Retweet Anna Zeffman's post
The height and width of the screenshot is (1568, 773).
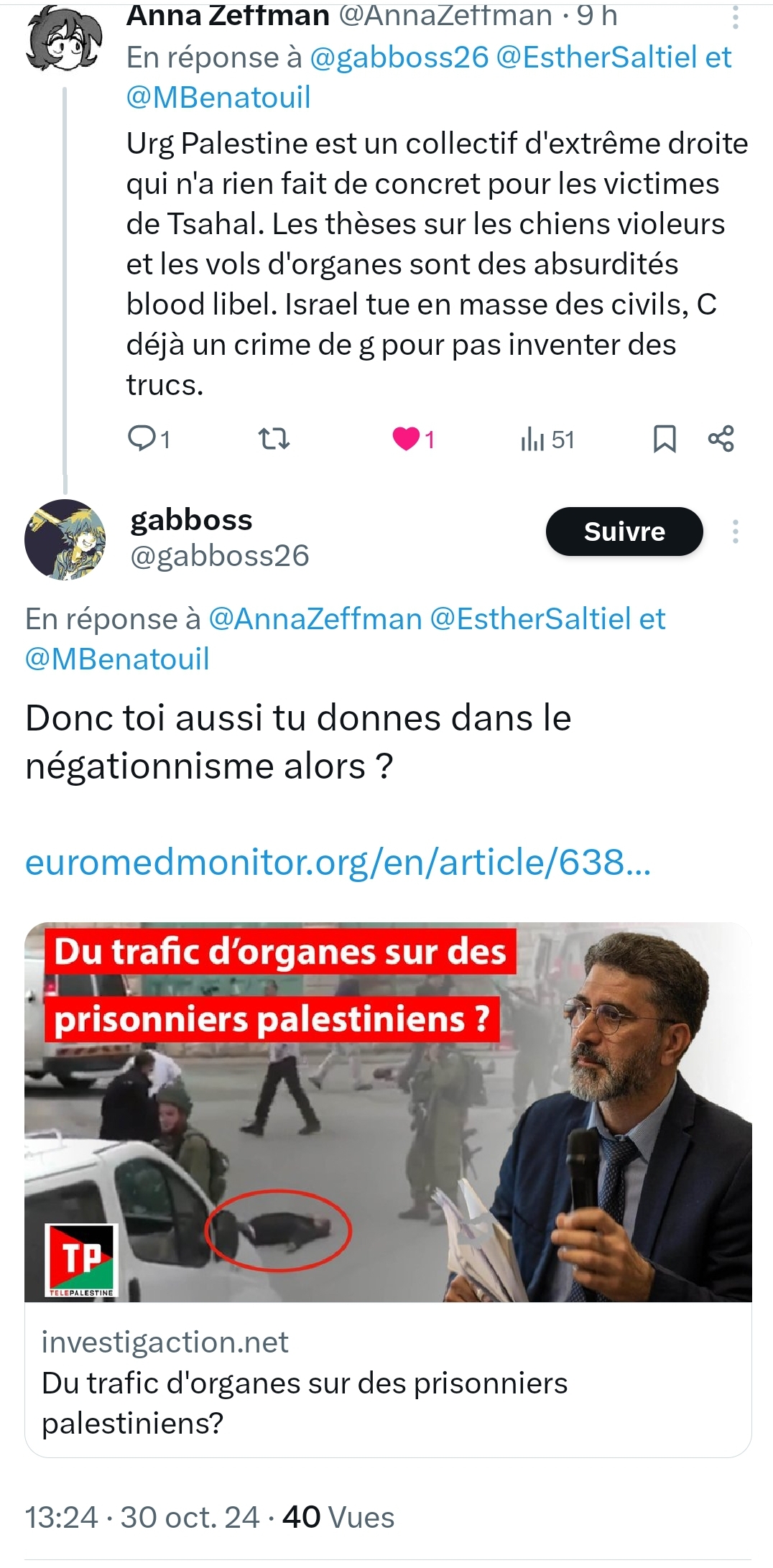(274, 438)
